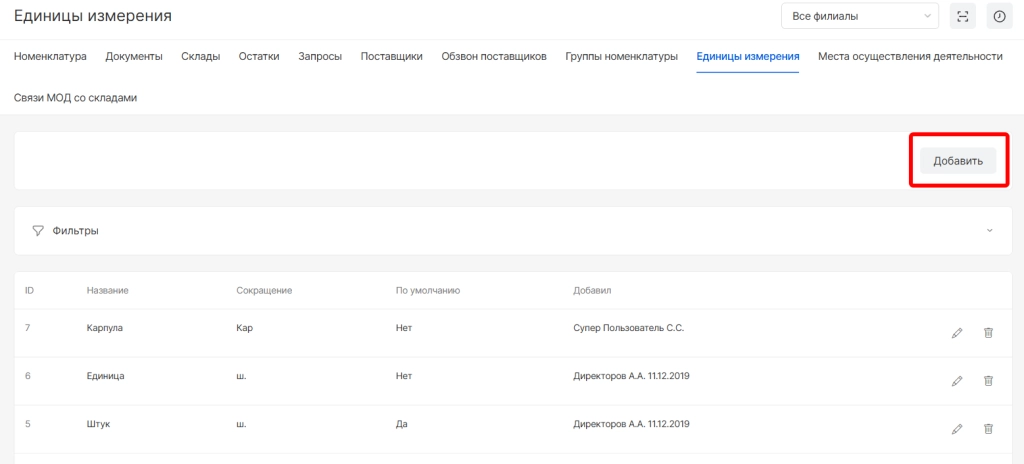Image resolution: width=1024 pixels, height=464 pixels.
Task: Expand the Фильтры panel chevron
Action: pyautogui.click(x=990, y=231)
